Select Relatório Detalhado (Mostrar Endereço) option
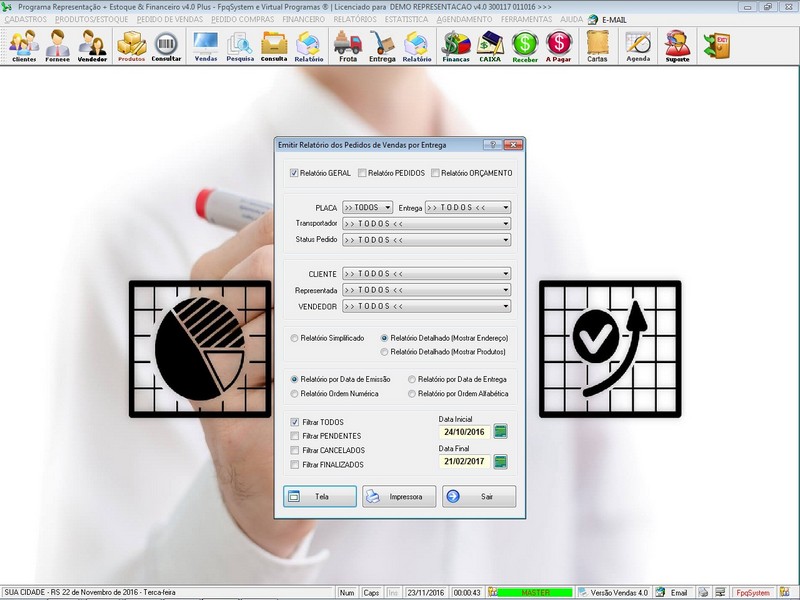The height and width of the screenshot is (600, 800). coord(384,338)
